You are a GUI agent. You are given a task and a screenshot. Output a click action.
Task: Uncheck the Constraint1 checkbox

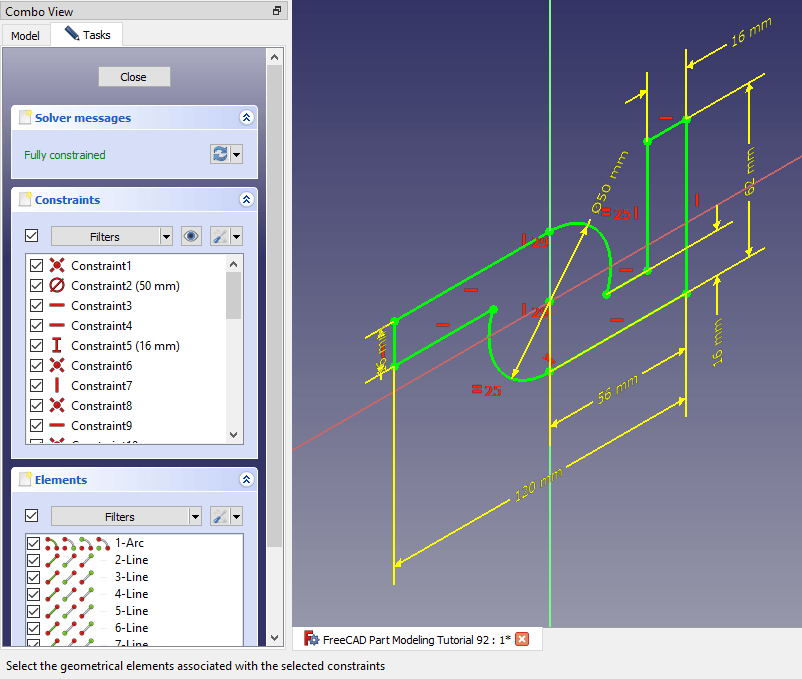pyautogui.click(x=36, y=265)
